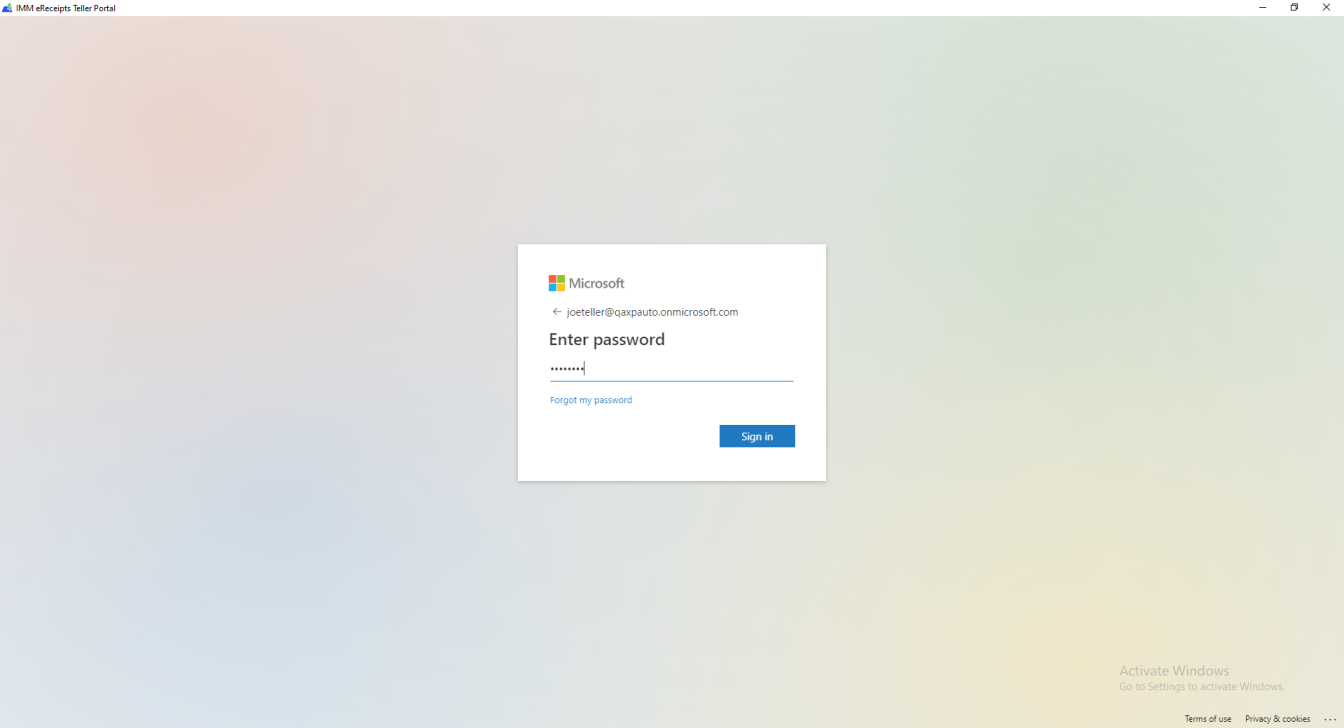Click empty title bar area beside window title

coord(680,8)
